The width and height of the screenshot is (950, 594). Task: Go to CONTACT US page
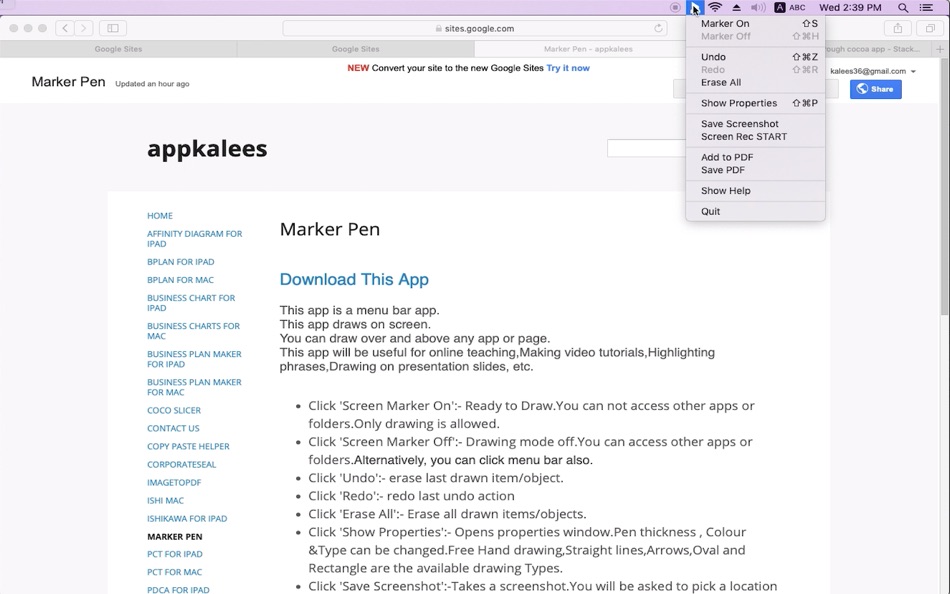173,429
